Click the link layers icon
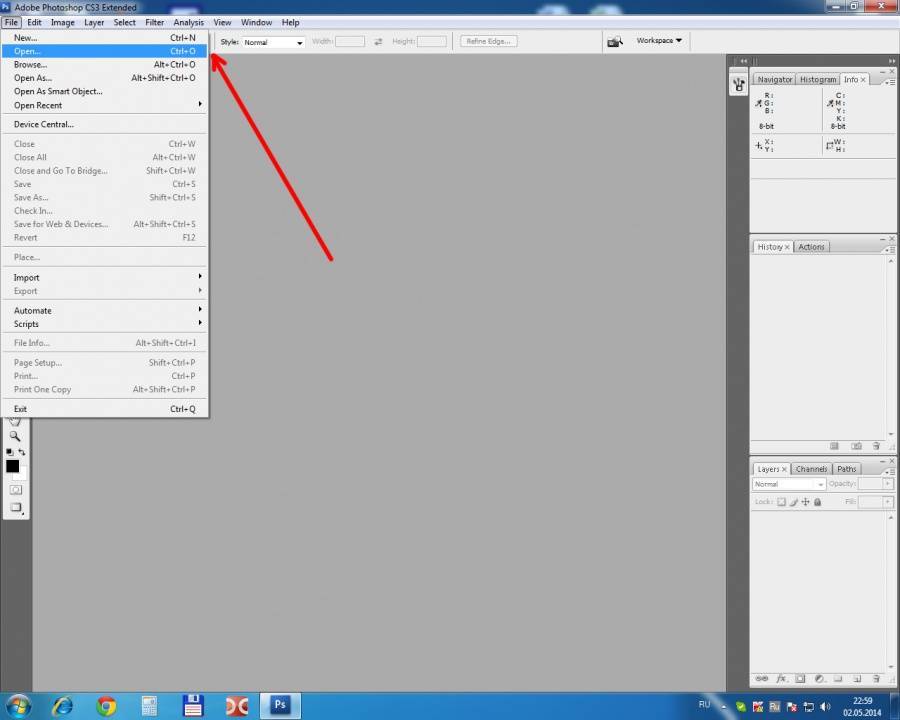The height and width of the screenshot is (720, 900). coord(762,678)
